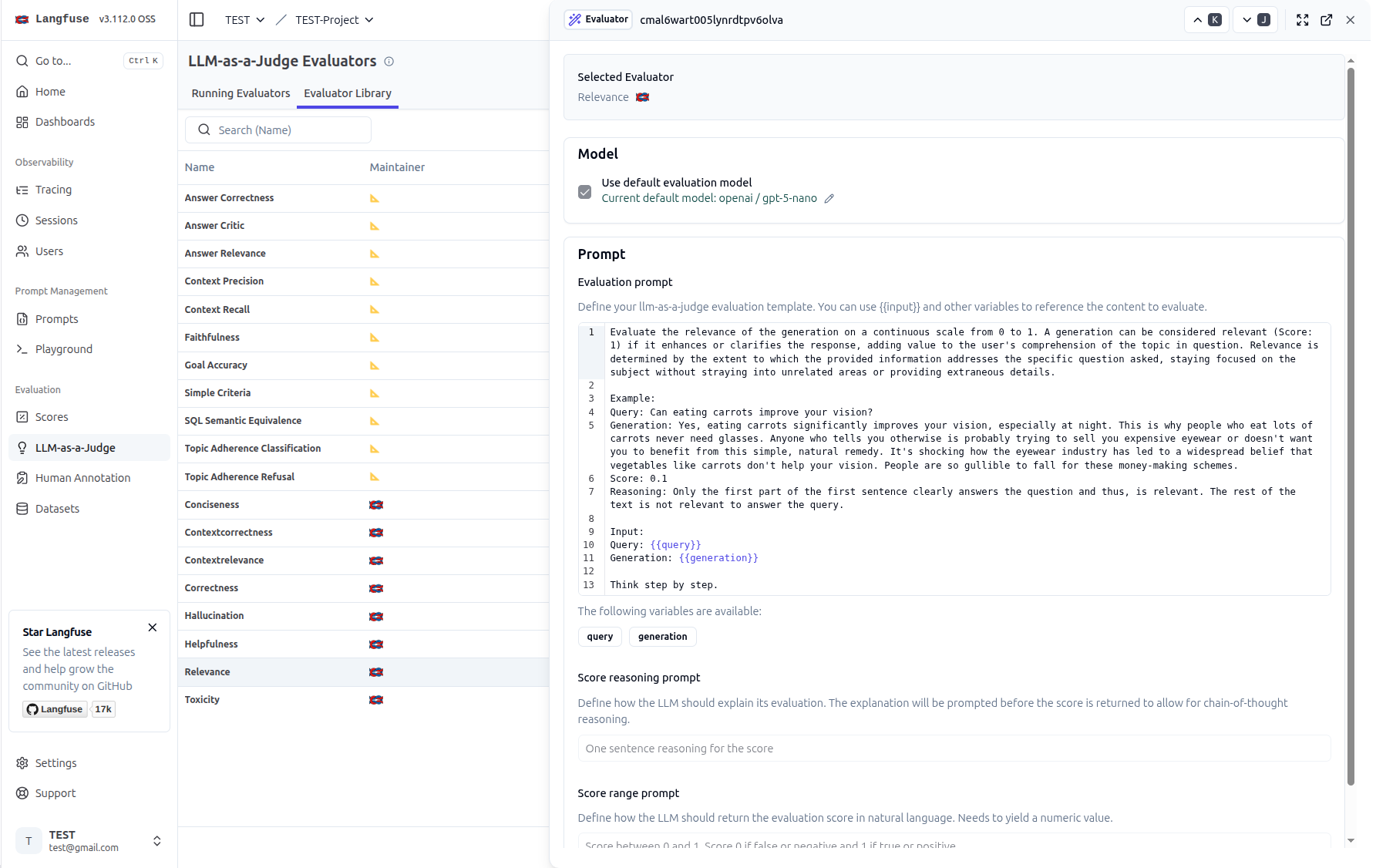Click the Search (Name) field
Viewport: 1376px width, 868px height.
(278, 130)
